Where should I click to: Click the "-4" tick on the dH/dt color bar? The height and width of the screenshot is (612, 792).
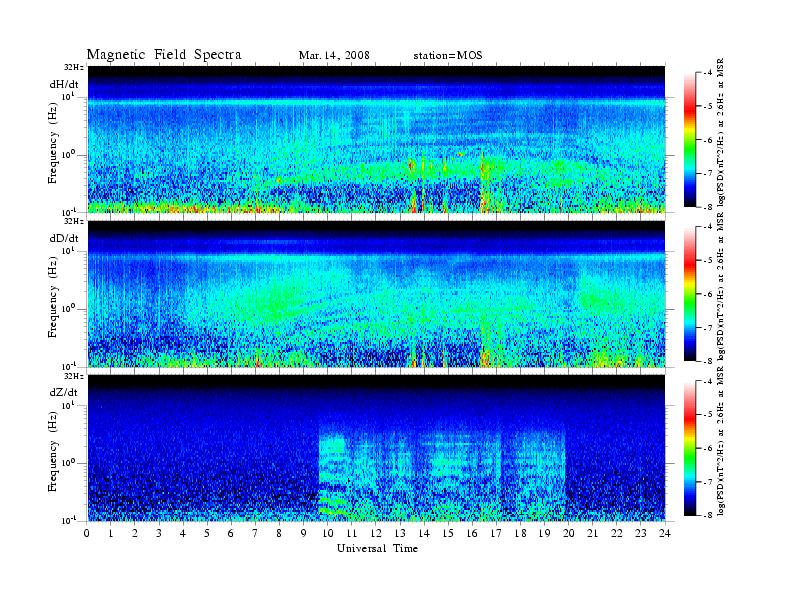(x=709, y=73)
